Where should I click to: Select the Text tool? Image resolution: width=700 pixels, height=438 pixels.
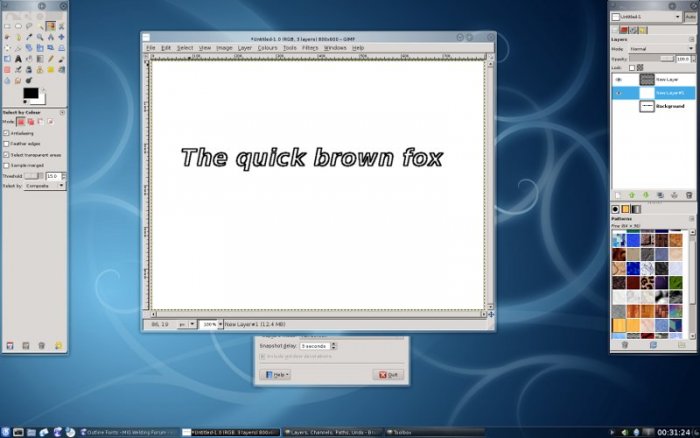pyautogui.click(x=18, y=59)
